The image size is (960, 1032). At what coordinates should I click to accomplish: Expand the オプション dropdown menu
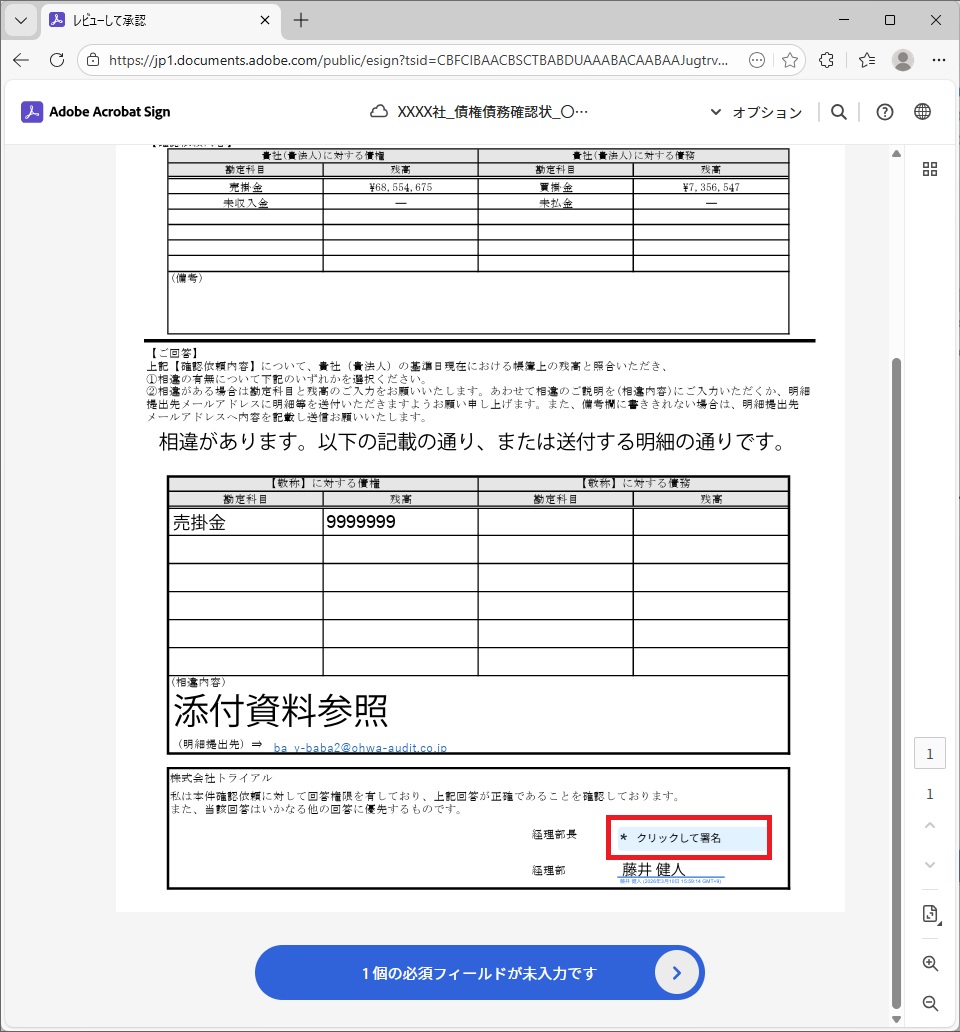coord(756,112)
